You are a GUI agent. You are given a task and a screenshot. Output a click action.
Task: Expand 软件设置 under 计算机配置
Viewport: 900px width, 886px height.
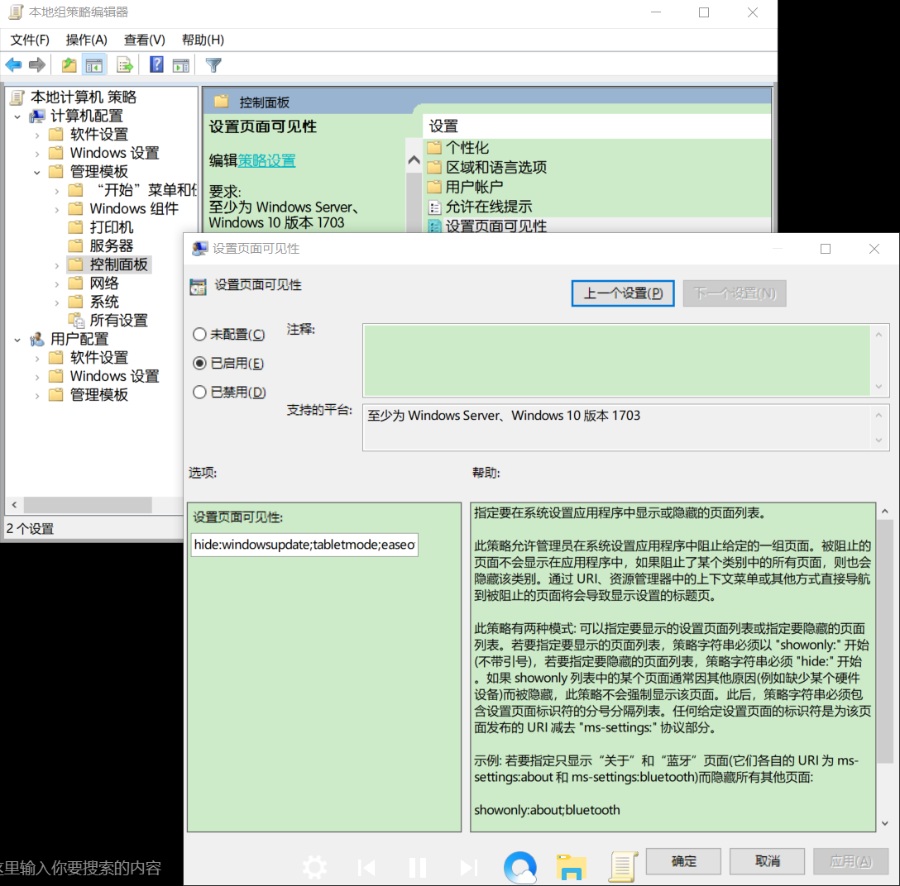click(x=37, y=135)
